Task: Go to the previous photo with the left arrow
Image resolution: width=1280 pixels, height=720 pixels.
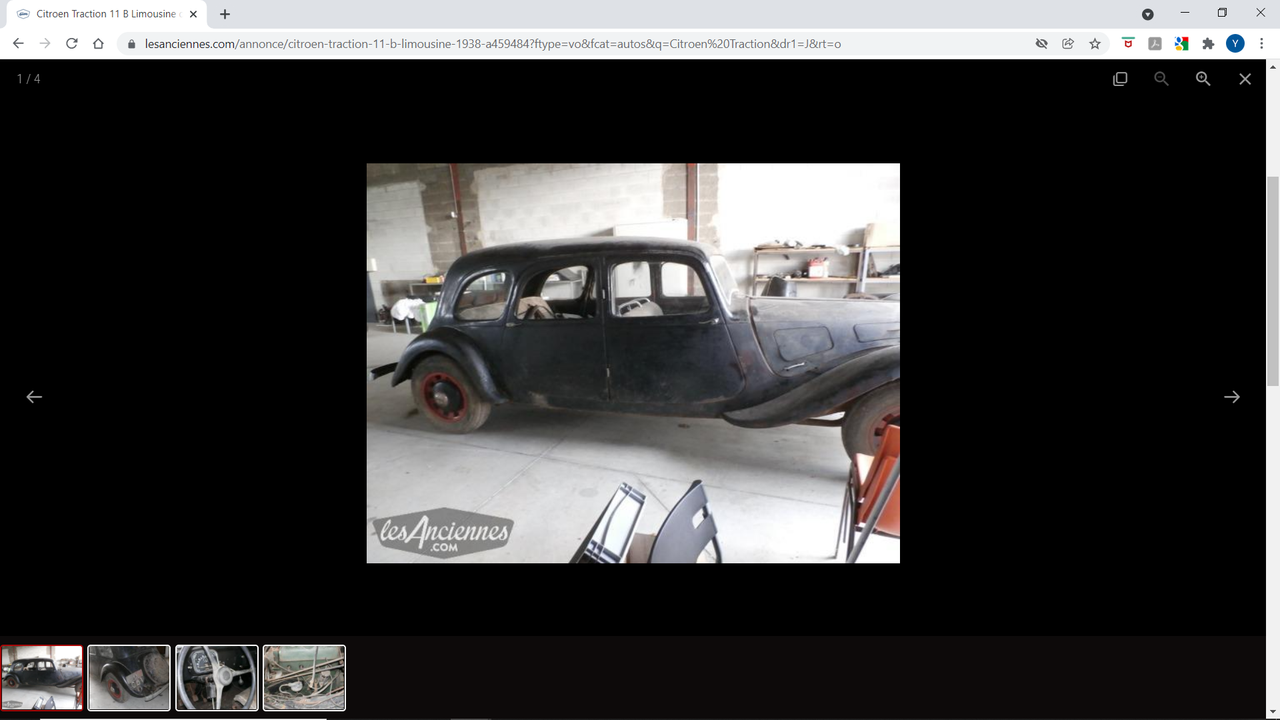Action: (34, 397)
